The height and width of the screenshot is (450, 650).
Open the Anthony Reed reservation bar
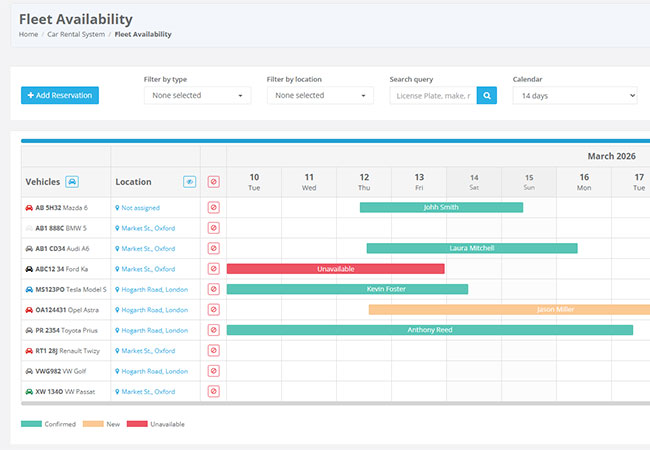coord(430,330)
